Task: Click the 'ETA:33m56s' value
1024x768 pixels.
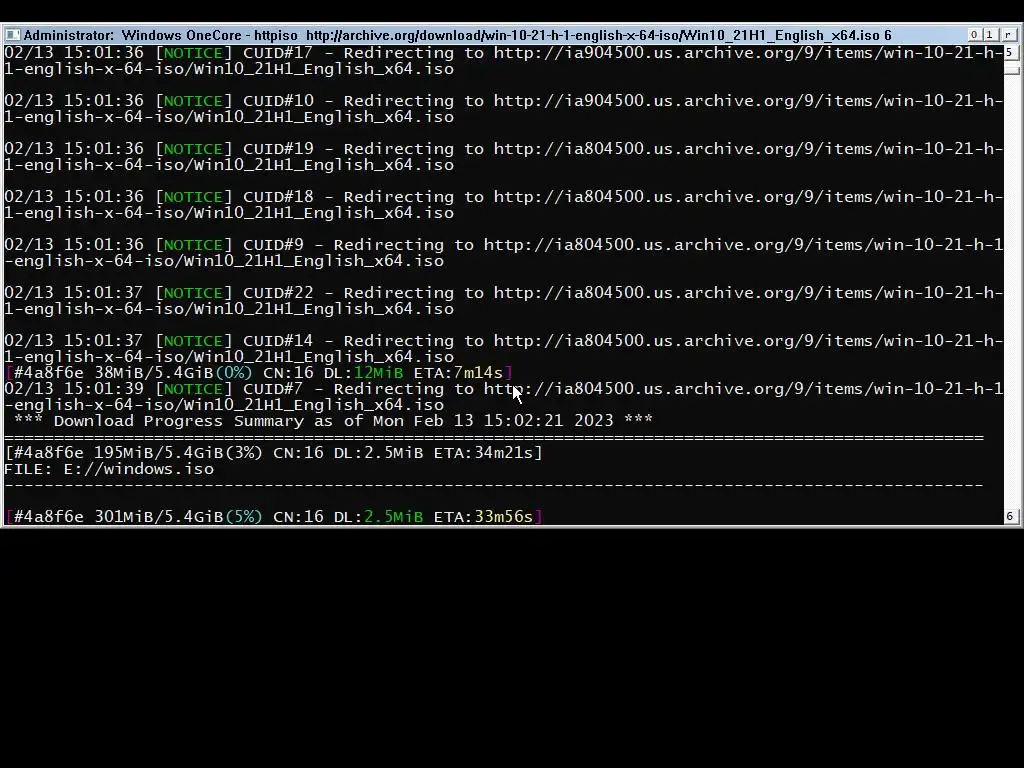Action: coord(484,517)
